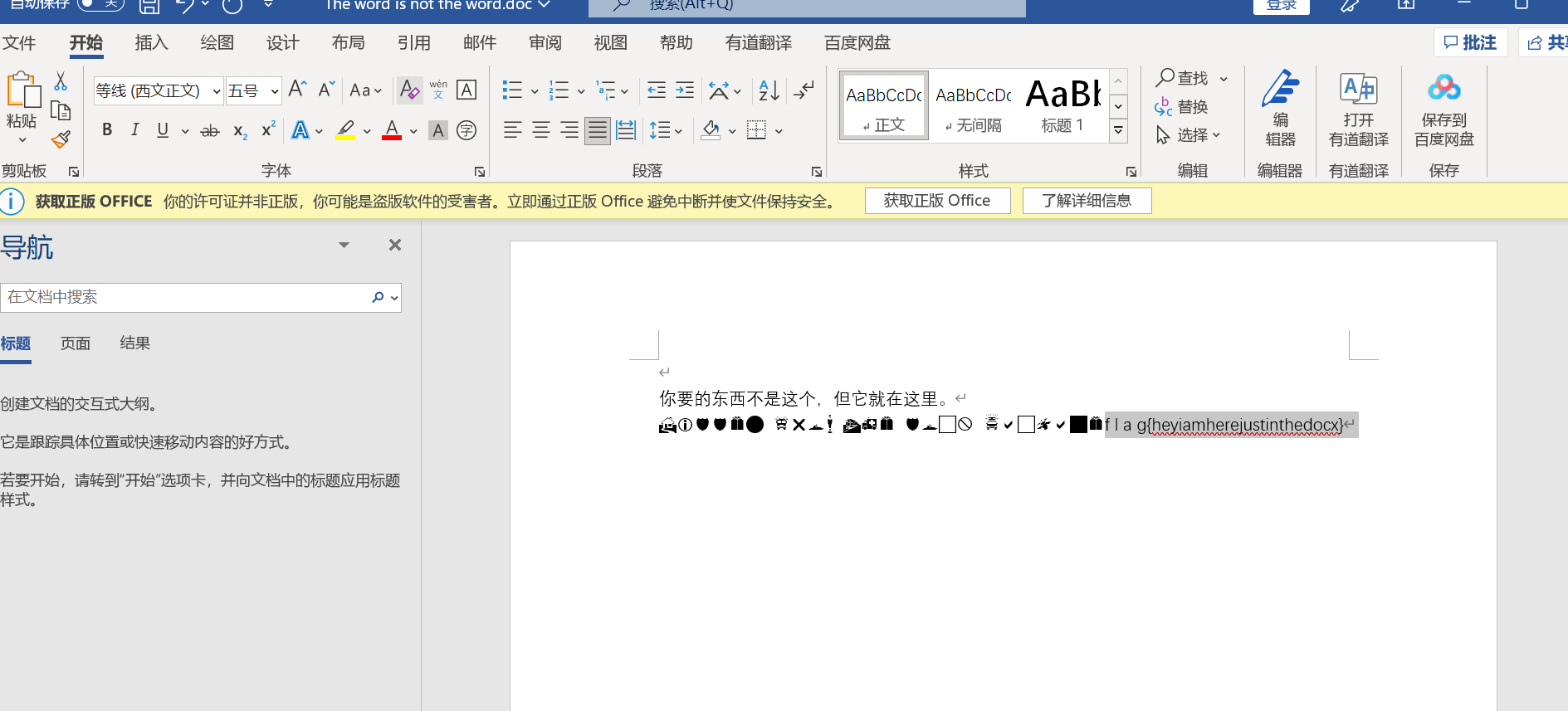Expand the bullet library dropdown arrow
1568x711 pixels.
[x=535, y=90]
